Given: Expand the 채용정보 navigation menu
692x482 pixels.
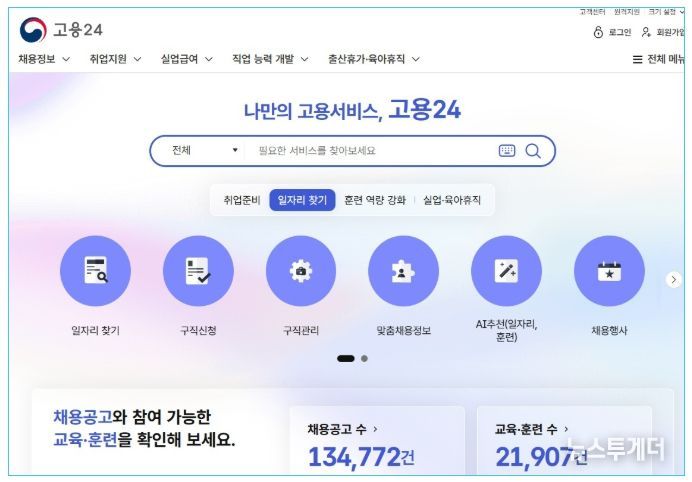Looking at the screenshot, I should 44,59.
